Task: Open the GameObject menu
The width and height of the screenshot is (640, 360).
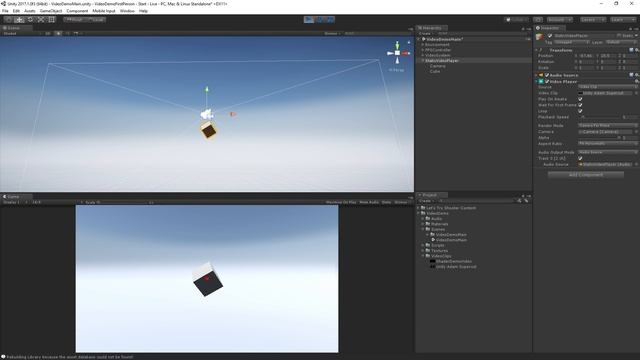Action: click(51, 11)
